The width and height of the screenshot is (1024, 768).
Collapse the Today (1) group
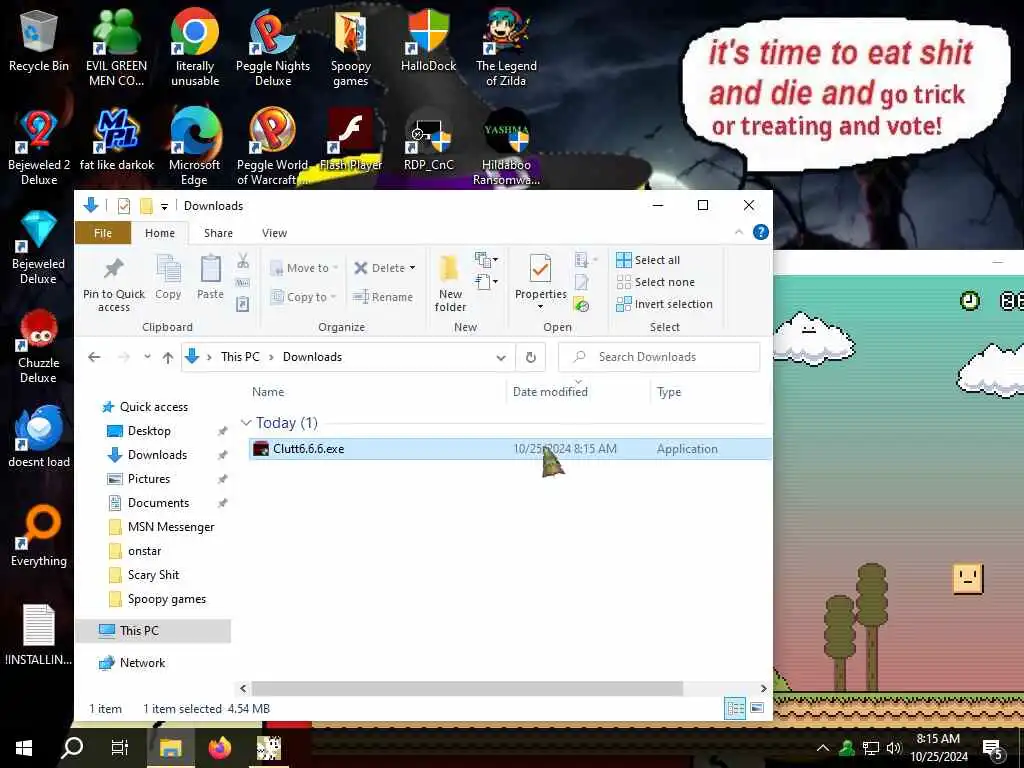point(246,423)
